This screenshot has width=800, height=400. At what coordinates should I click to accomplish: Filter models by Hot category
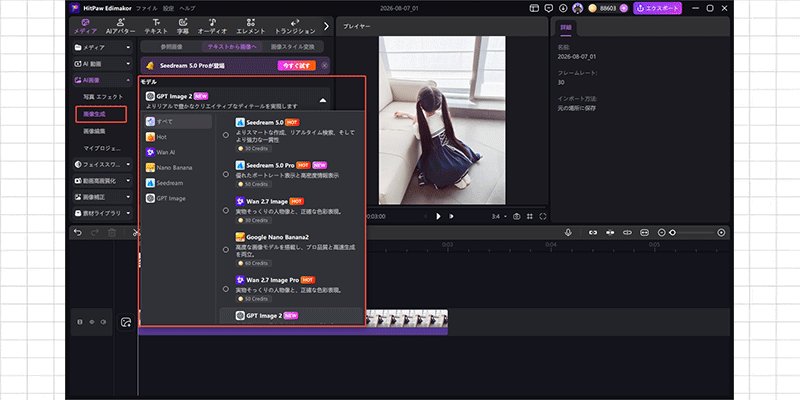point(178,137)
